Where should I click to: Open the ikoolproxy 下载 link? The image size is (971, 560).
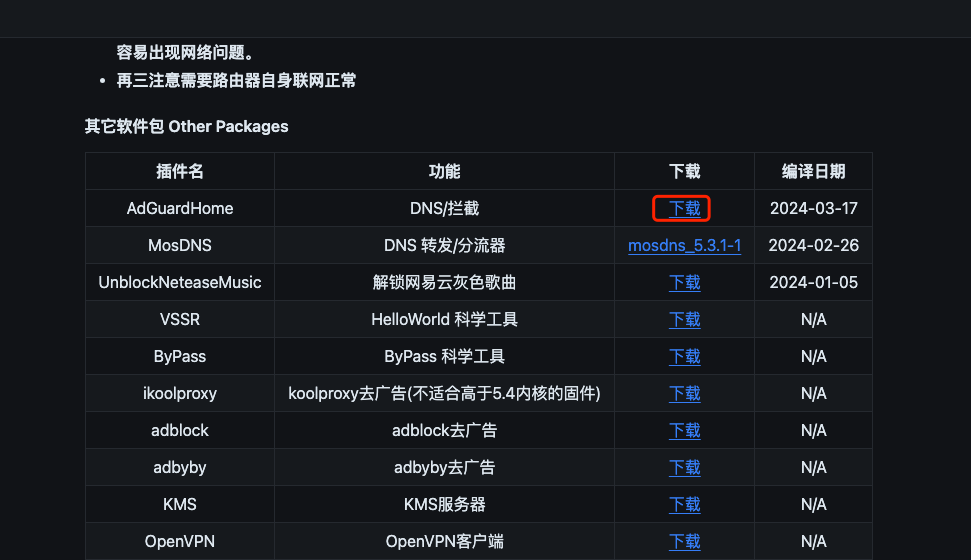684,393
